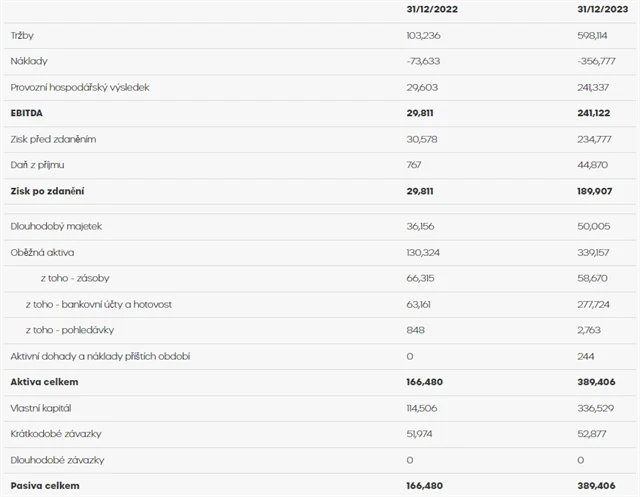Select the Aktiva celkem row label

tap(44, 382)
